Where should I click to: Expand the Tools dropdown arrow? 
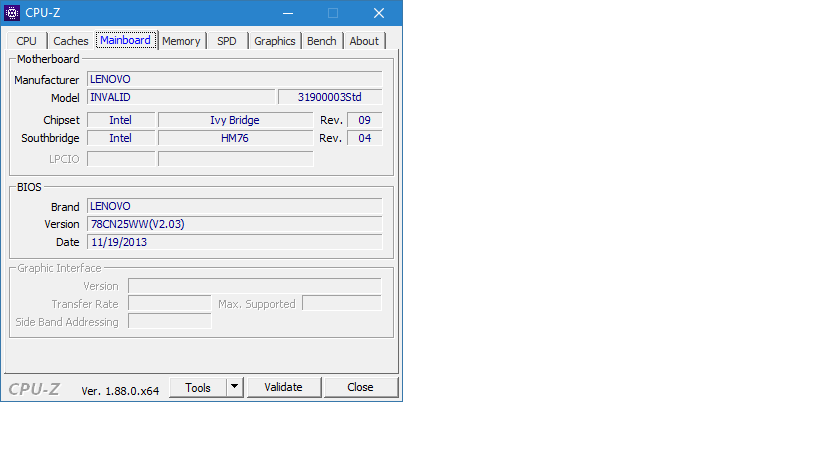tap(235, 387)
